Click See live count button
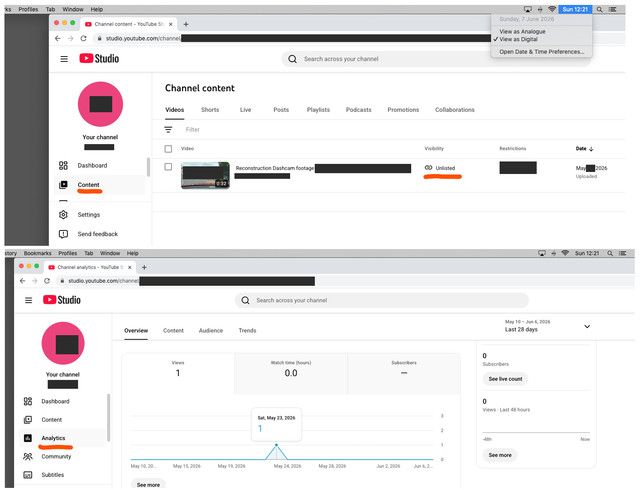This screenshot has height=490, width=640. click(x=505, y=379)
